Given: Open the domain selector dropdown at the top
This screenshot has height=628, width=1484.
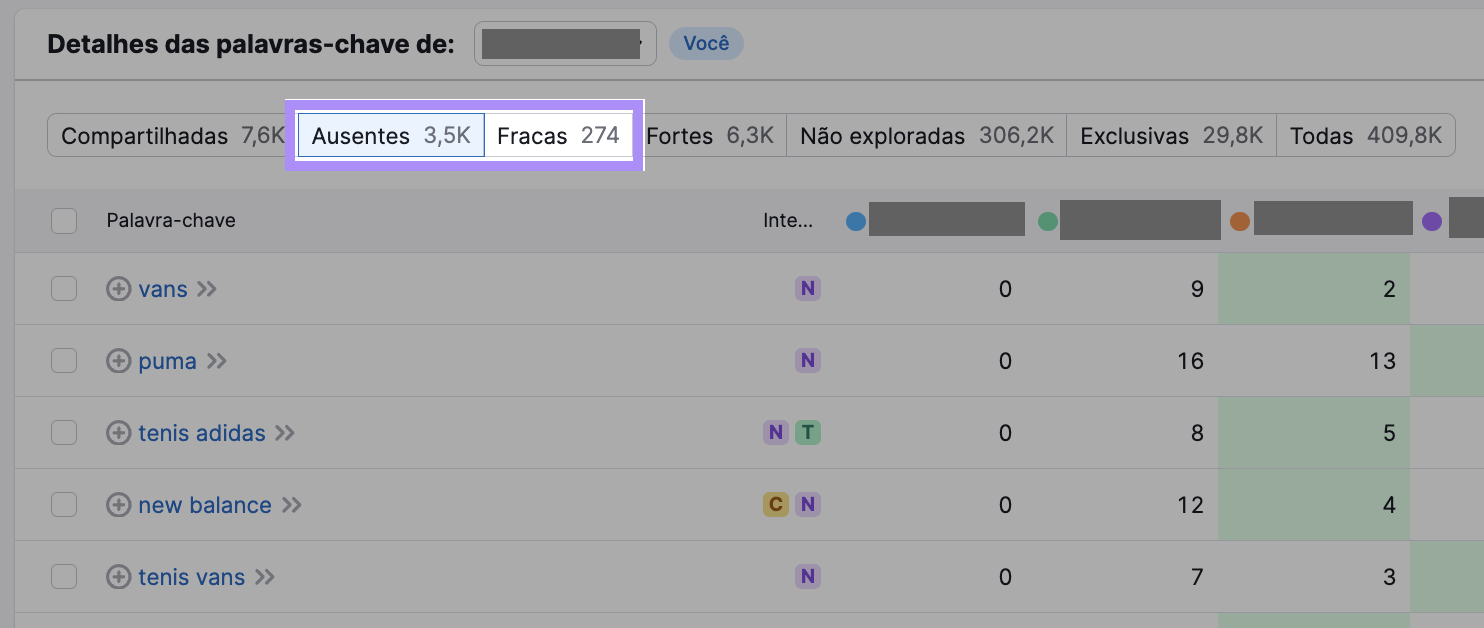Looking at the screenshot, I should (x=565, y=43).
